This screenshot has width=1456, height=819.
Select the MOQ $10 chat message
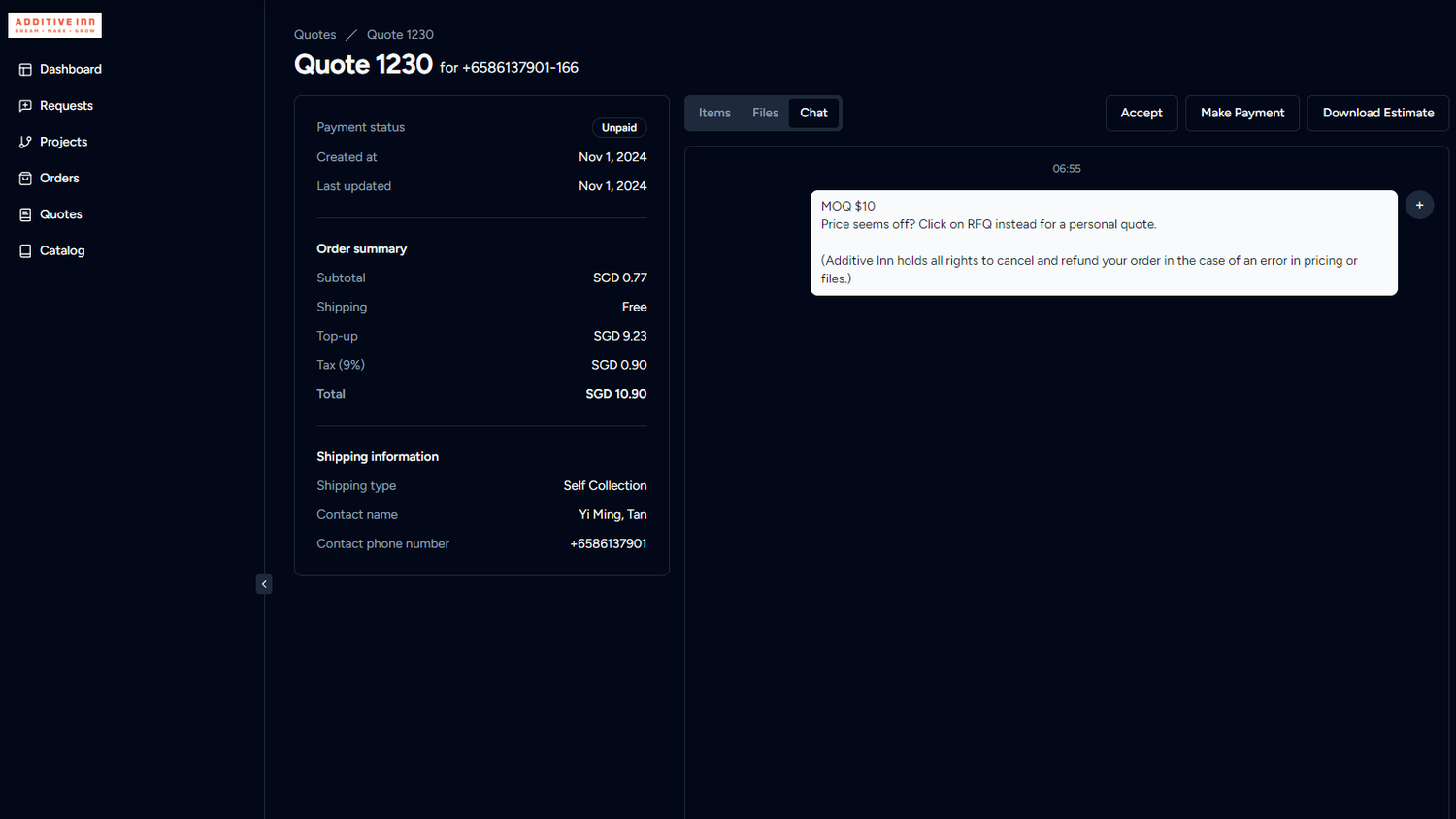click(1104, 243)
